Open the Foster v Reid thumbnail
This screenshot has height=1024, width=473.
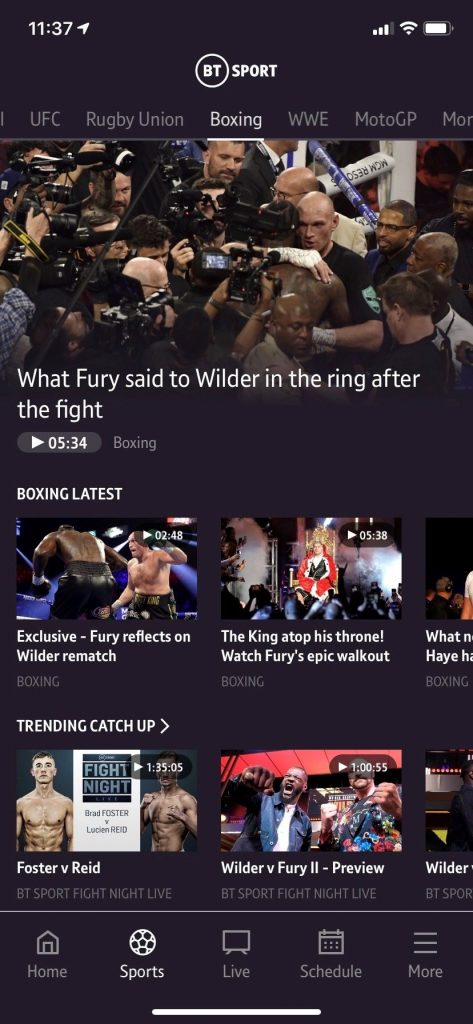[106, 800]
